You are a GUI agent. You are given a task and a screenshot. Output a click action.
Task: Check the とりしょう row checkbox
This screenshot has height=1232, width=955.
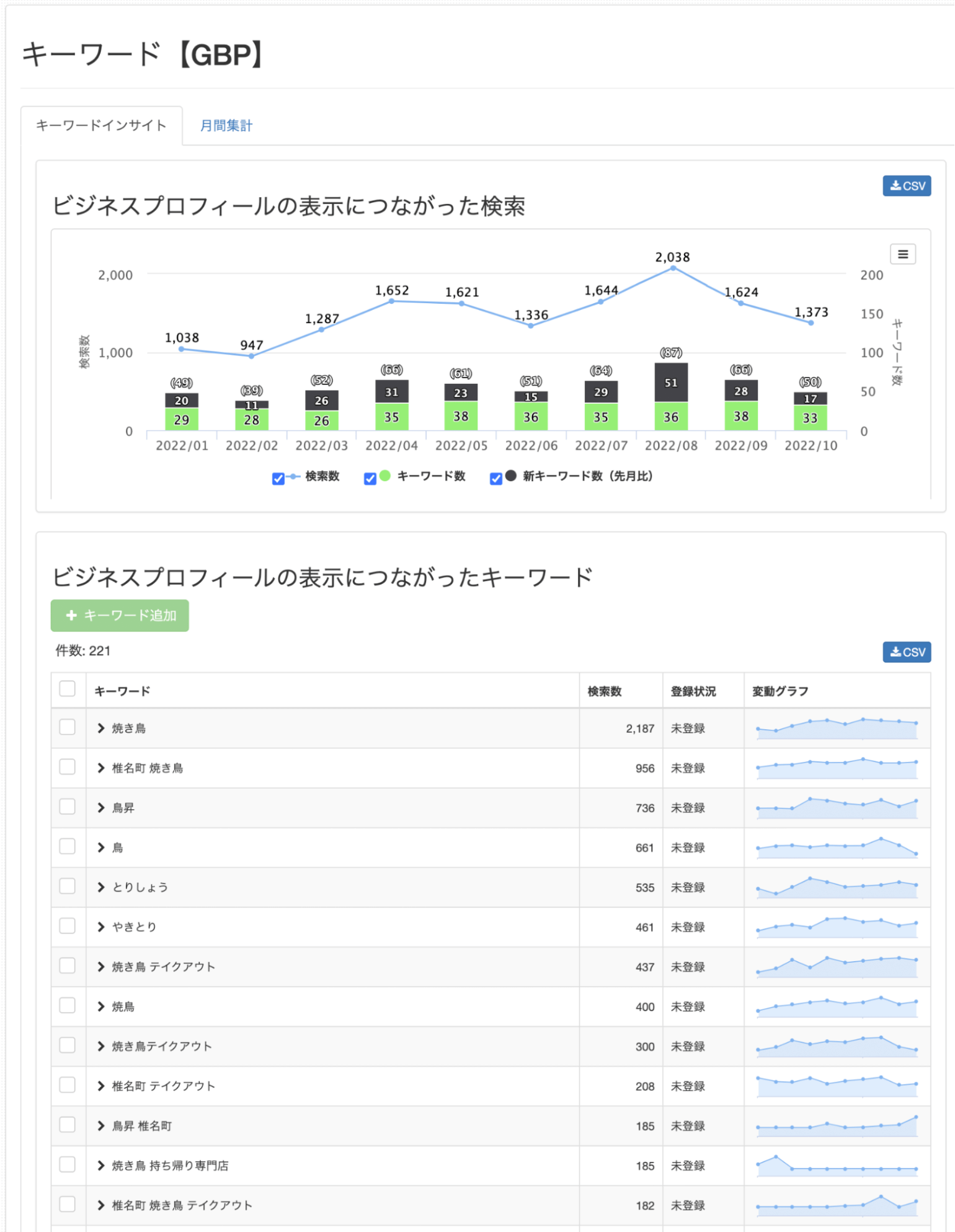[67, 885]
